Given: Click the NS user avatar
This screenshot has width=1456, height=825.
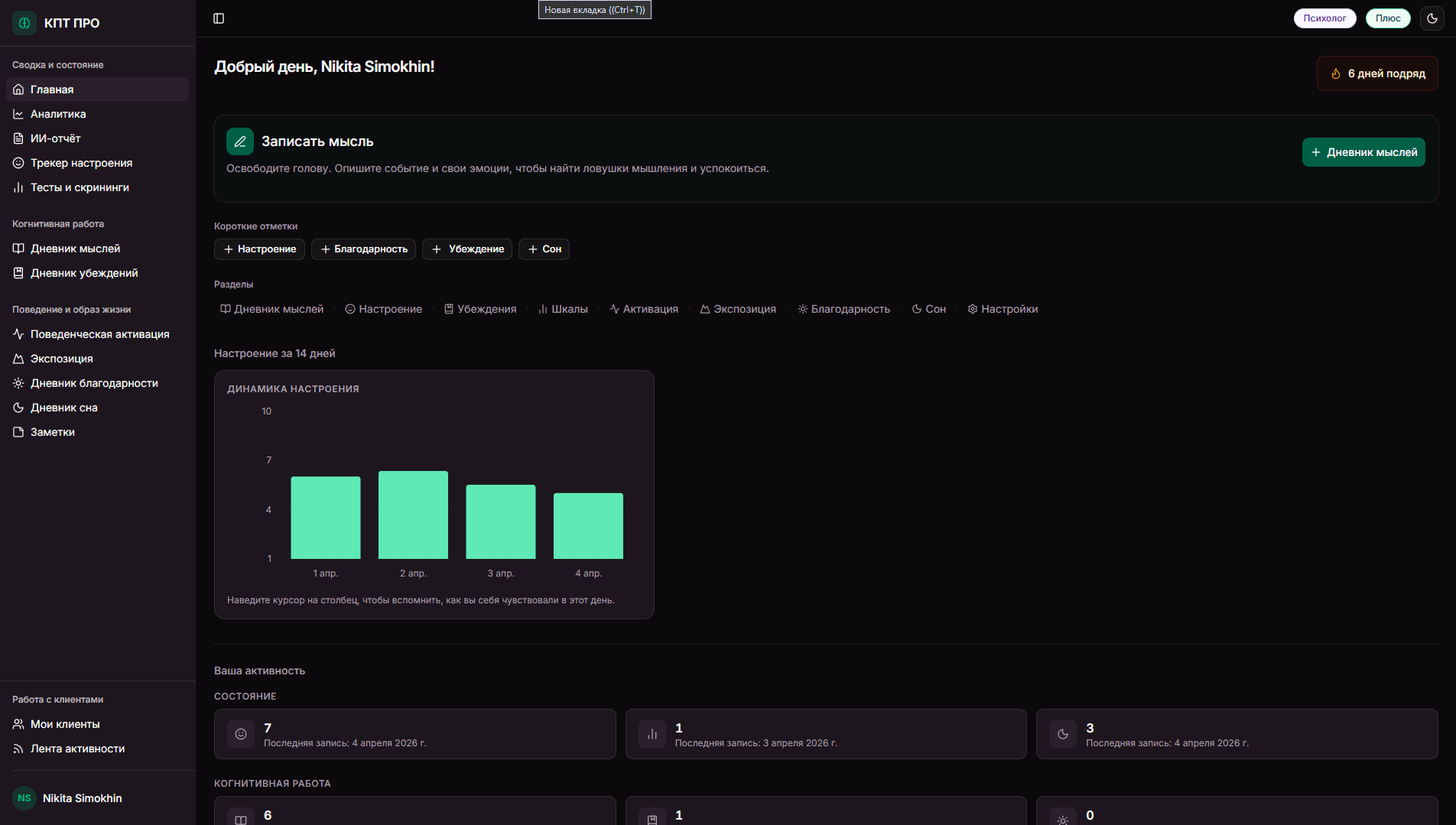Looking at the screenshot, I should [24, 798].
